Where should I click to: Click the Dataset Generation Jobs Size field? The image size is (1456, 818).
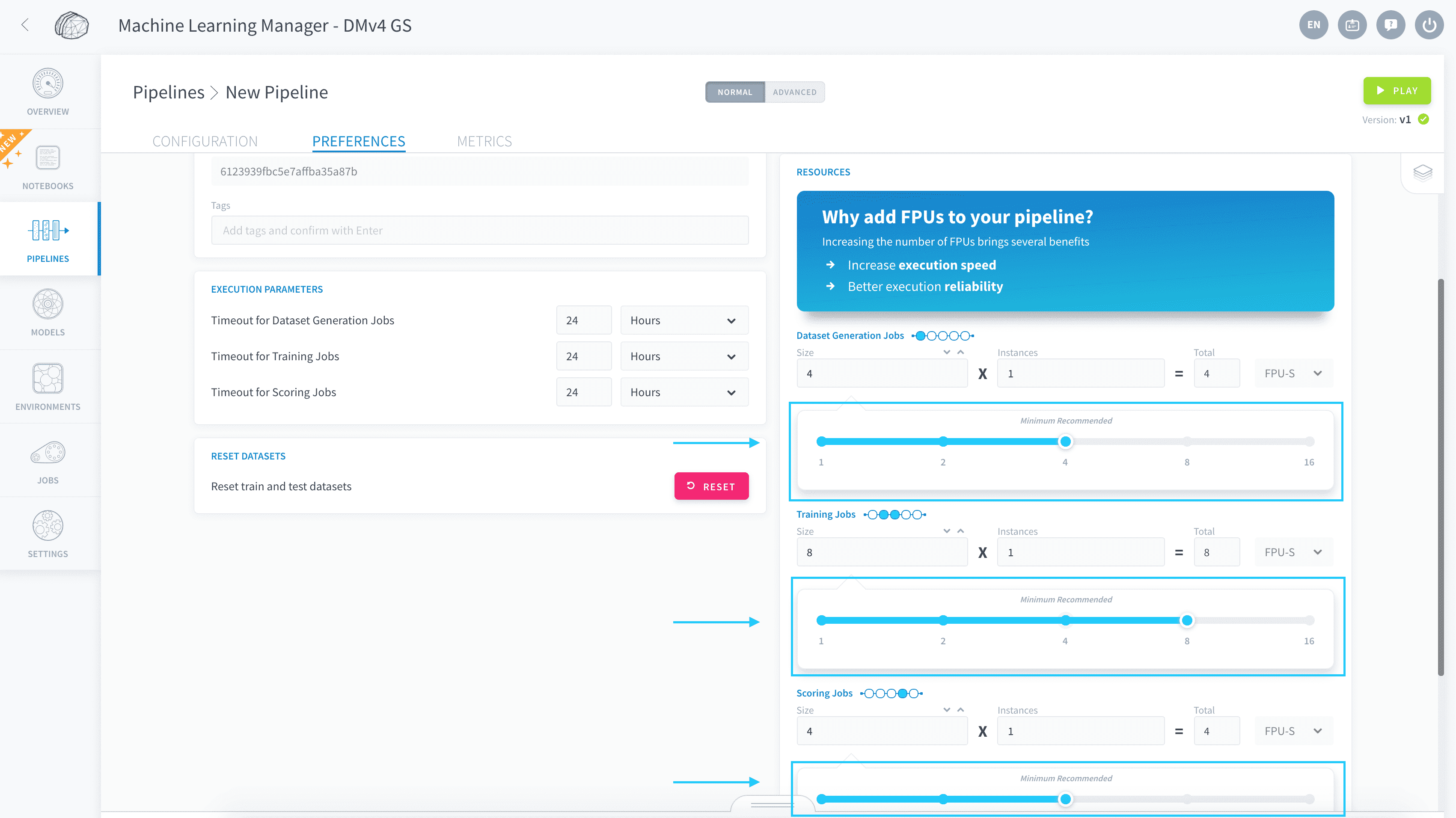883,373
